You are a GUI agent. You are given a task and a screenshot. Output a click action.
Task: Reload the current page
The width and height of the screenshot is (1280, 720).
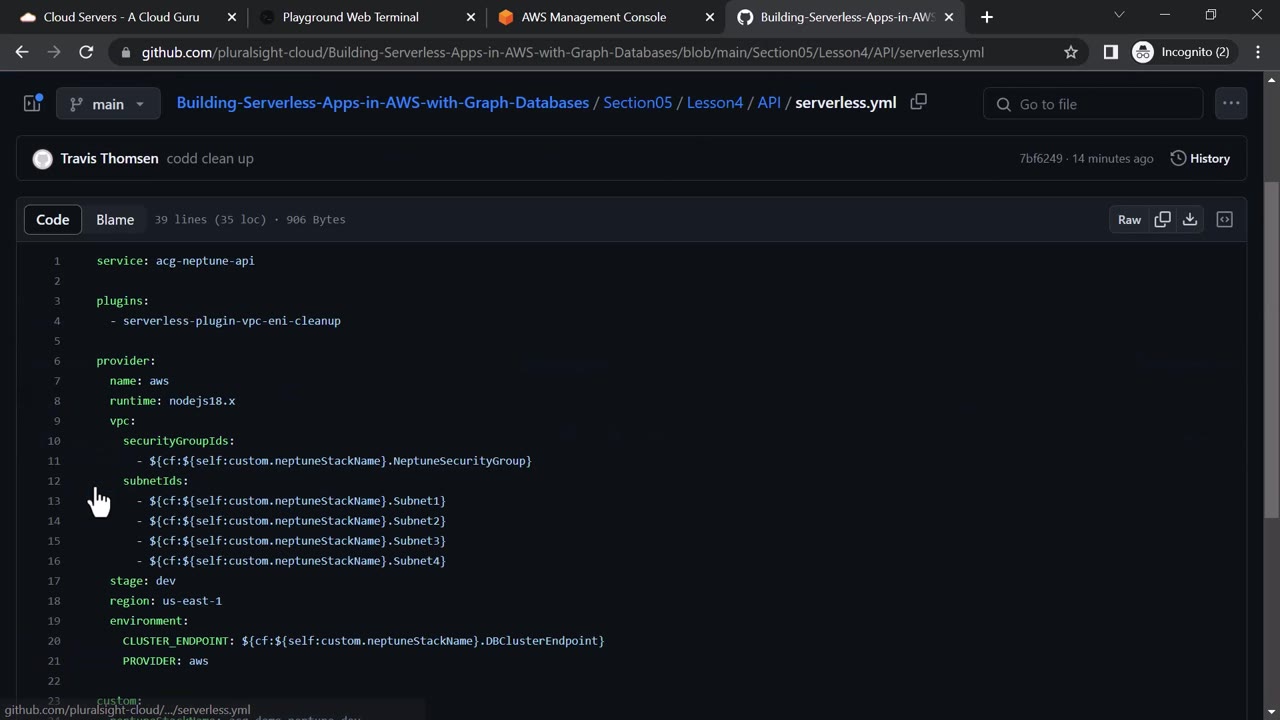86,52
